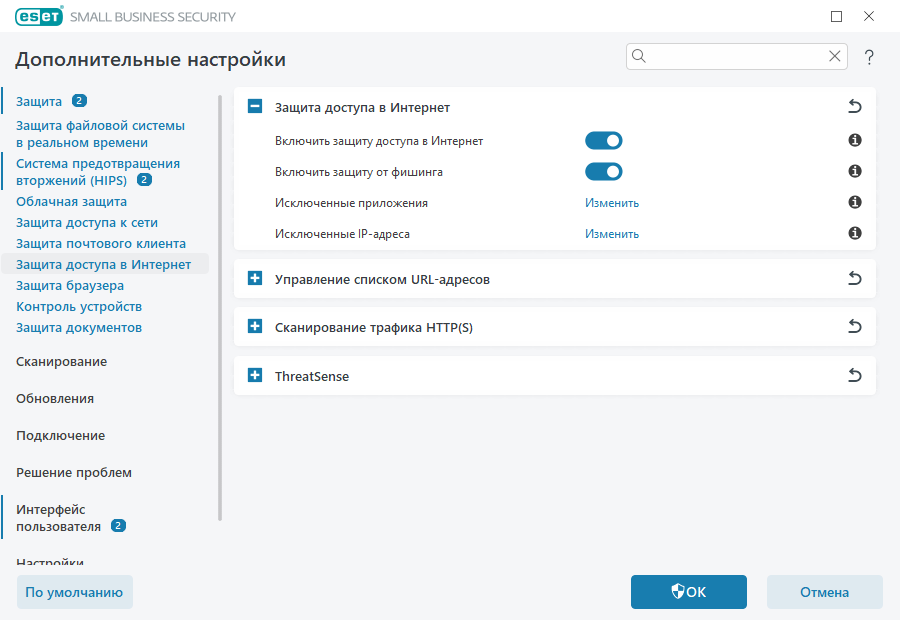Clear the search field with the X icon
900x620 pixels.
835,56
